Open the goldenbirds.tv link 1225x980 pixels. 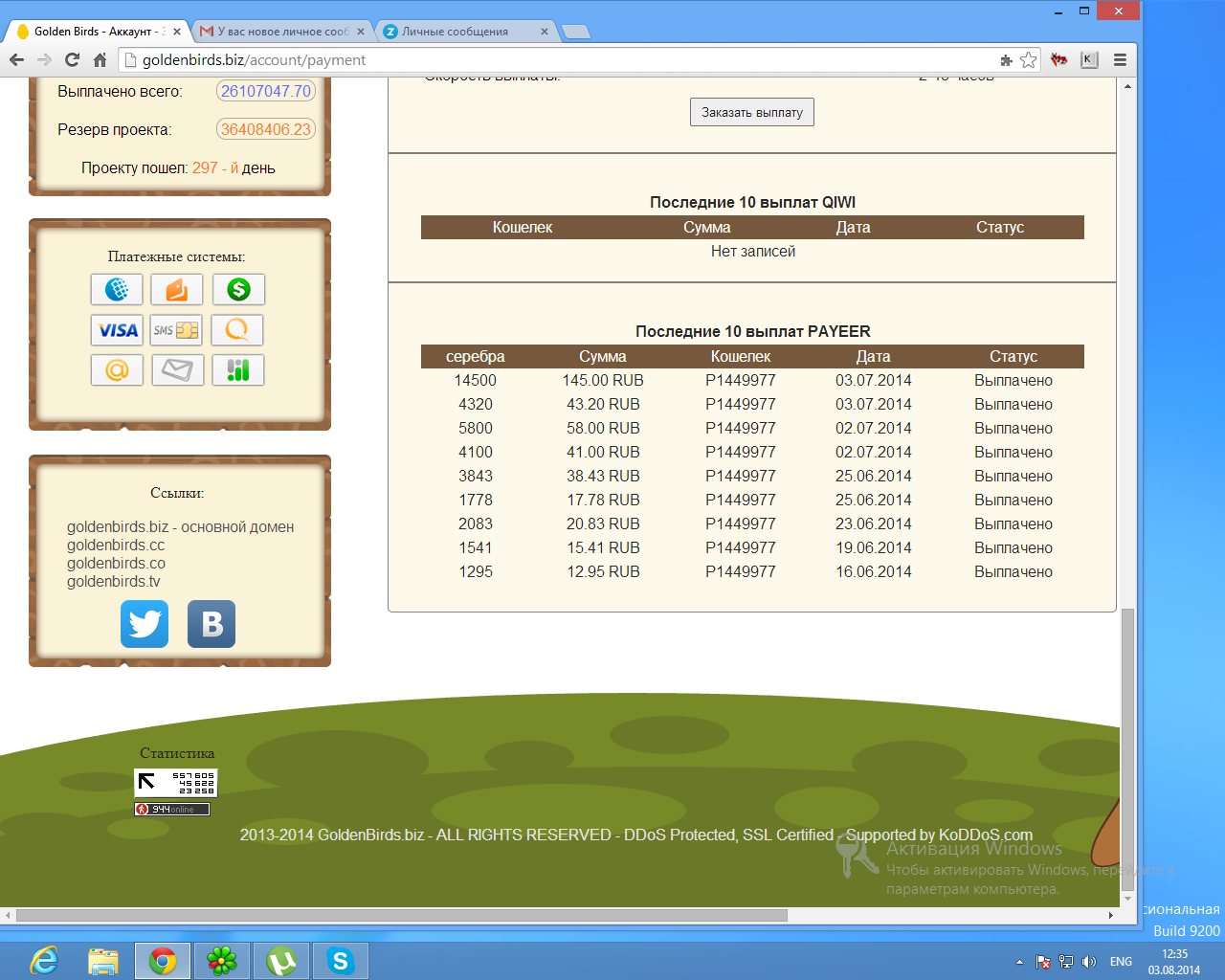click(x=114, y=582)
